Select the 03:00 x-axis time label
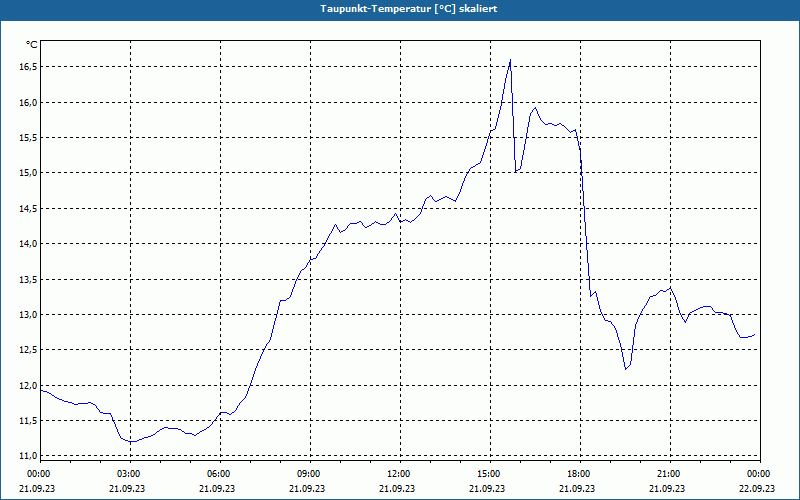Viewport: 800px width, 500px height. [x=128, y=474]
